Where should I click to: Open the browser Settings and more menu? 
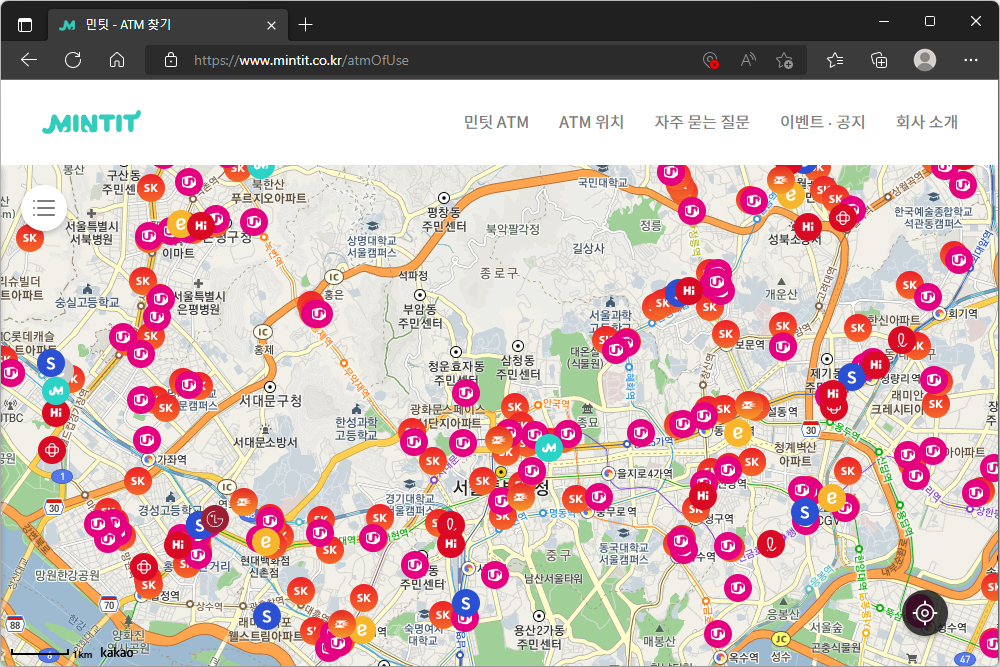pyautogui.click(x=971, y=60)
